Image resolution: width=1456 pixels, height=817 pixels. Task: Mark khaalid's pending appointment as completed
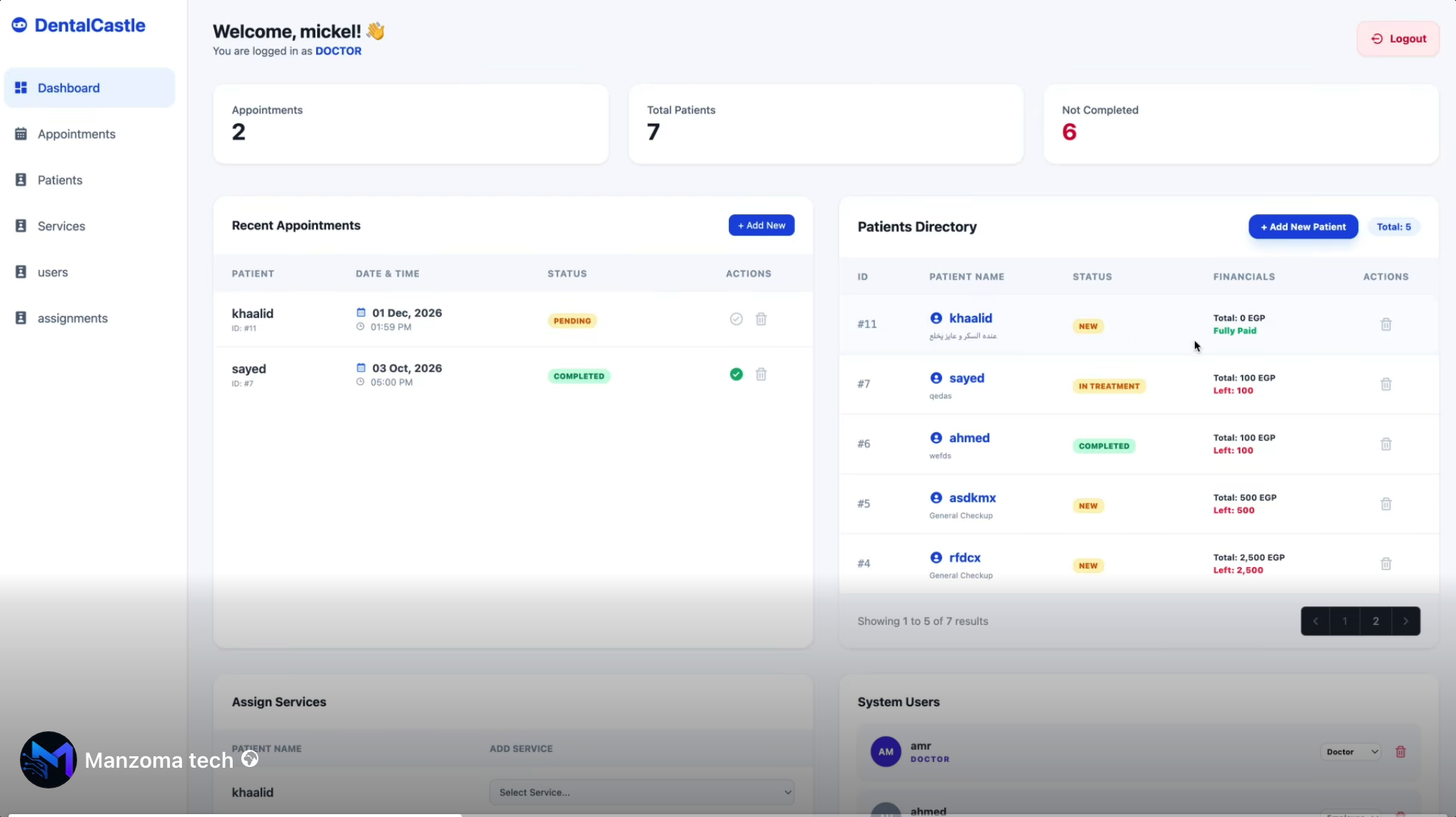[x=736, y=319]
